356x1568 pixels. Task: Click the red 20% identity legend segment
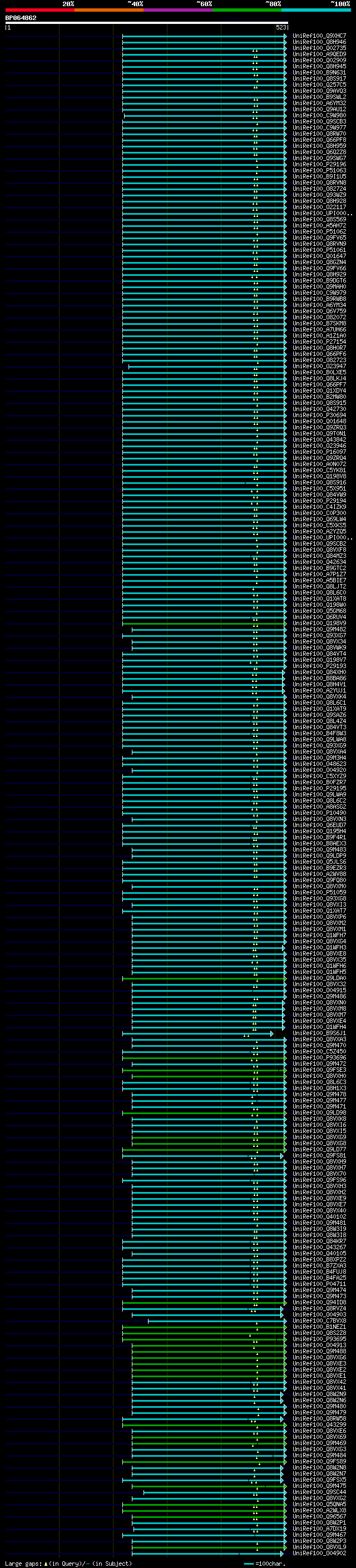pyautogui.click(x=39, y=10)
